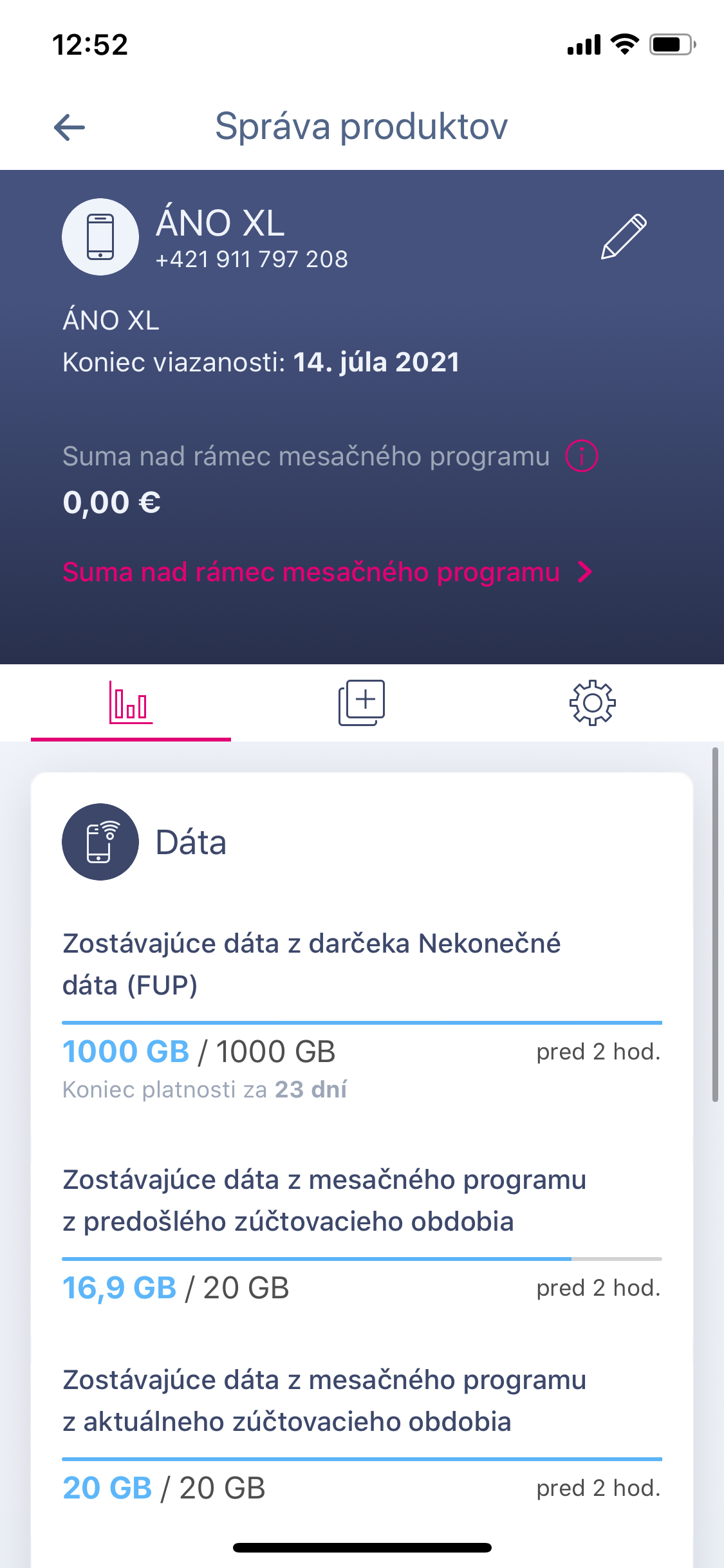724x1568 pixels.
Task: Tap the phone number +421 911 797 208
Action: (x=252, y=259)
